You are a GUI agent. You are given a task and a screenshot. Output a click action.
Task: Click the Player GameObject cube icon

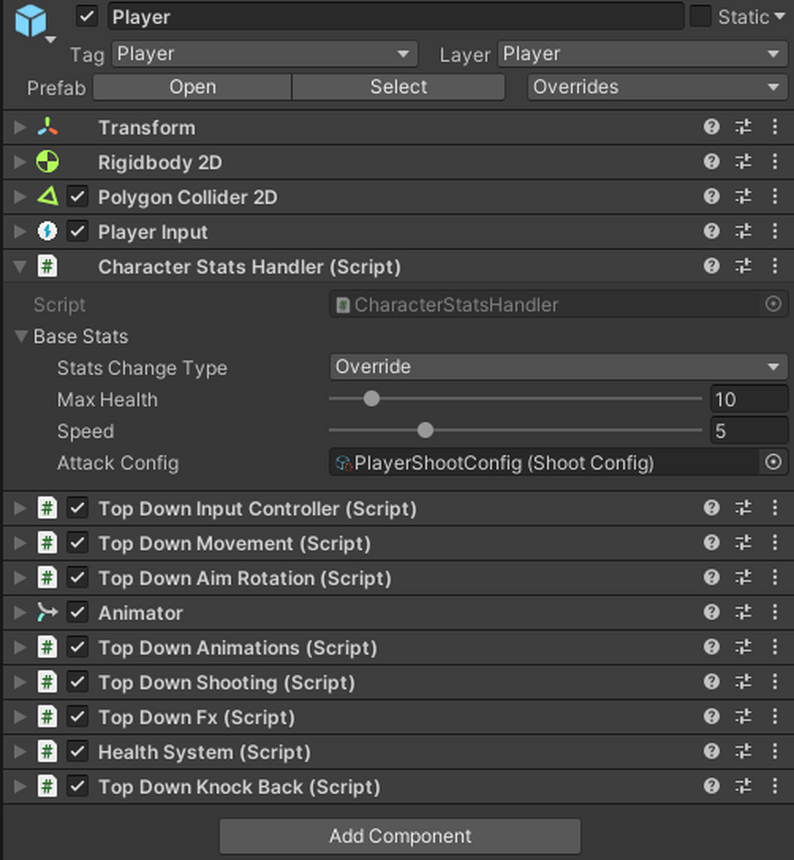(x=31, y=20)
